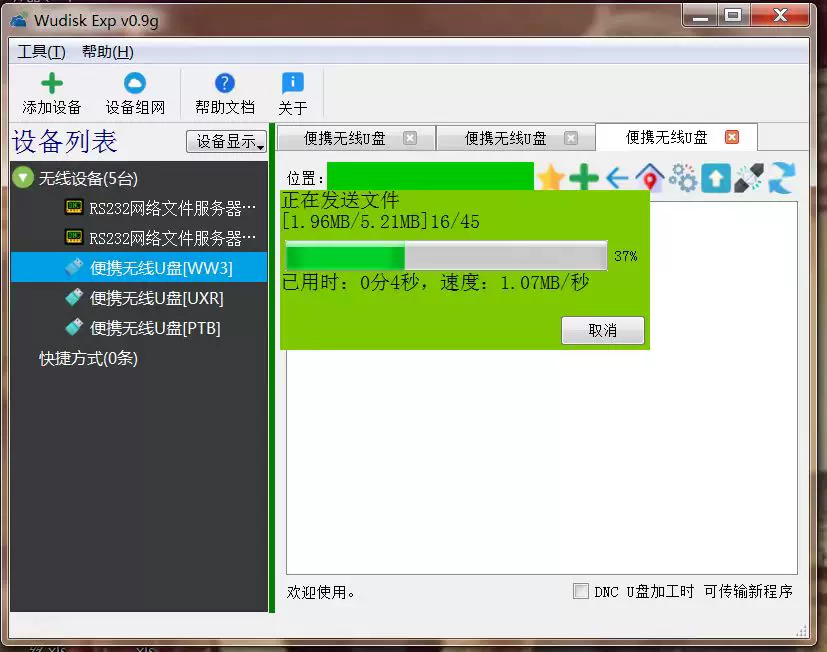Click the plug disconnect icon
This screenshot has width=827, height=652.
pyautogui.click(x=748, y=178)
